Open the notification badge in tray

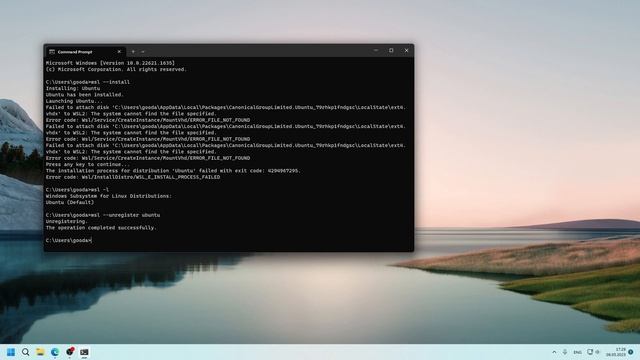tap(631, 352)
